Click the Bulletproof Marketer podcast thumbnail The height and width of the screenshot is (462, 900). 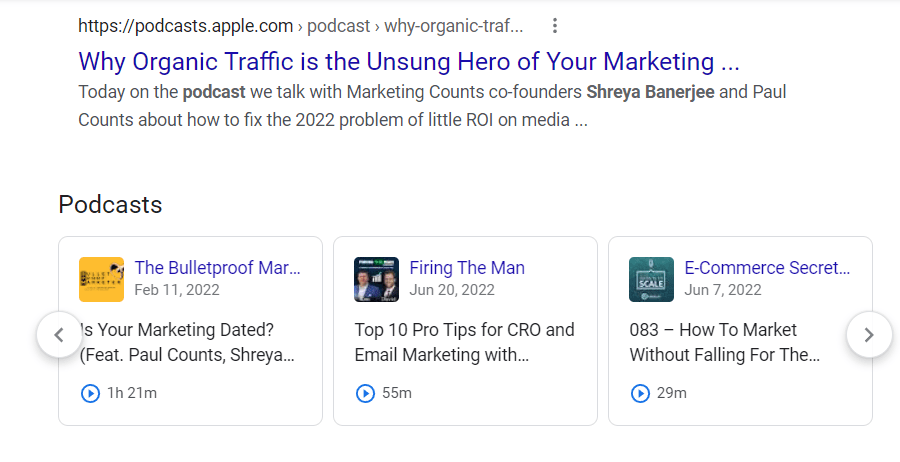(101, 279)
